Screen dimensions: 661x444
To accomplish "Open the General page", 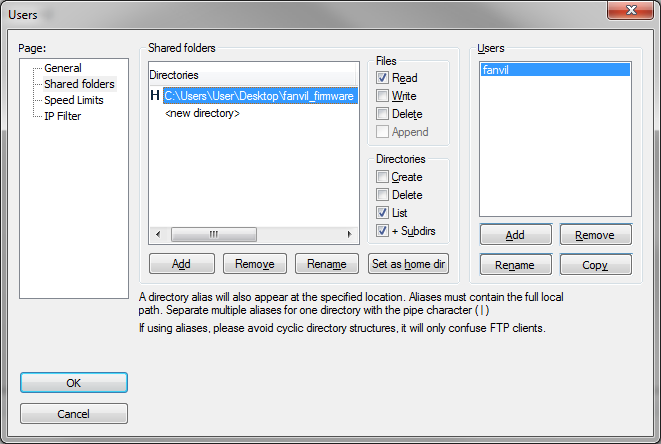I will 63,68.
